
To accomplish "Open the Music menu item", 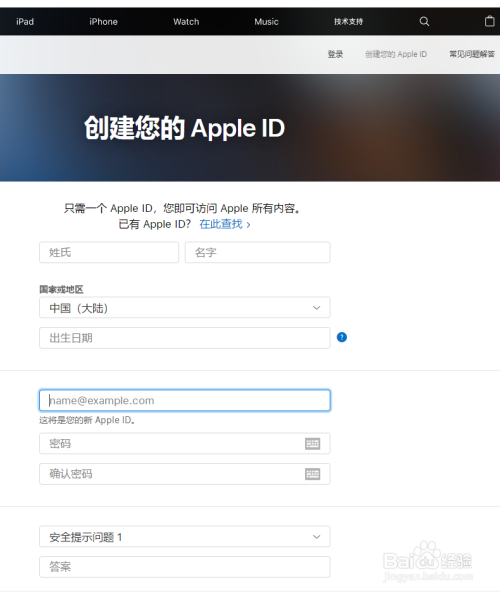I will pyautogui.click(x=266, y=22).
